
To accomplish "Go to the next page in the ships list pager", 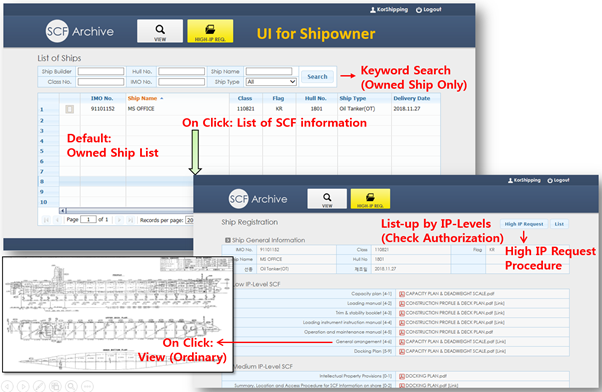I will 119,220.
